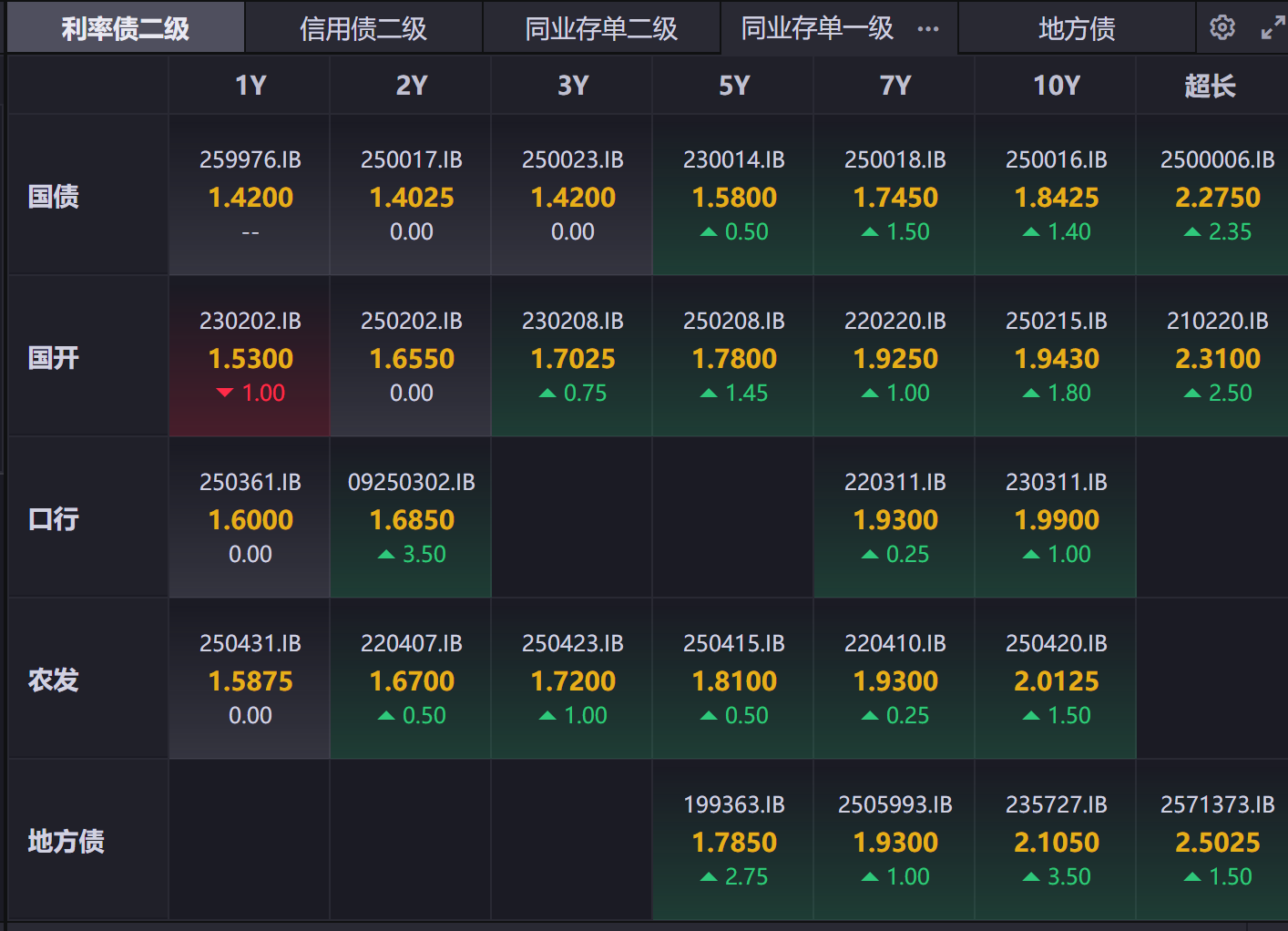Image resolution: width=1288 pixels, height=931 pixels.
Task: Open bond code 250016.IB in 国债 row
Action: point(1057,160)
